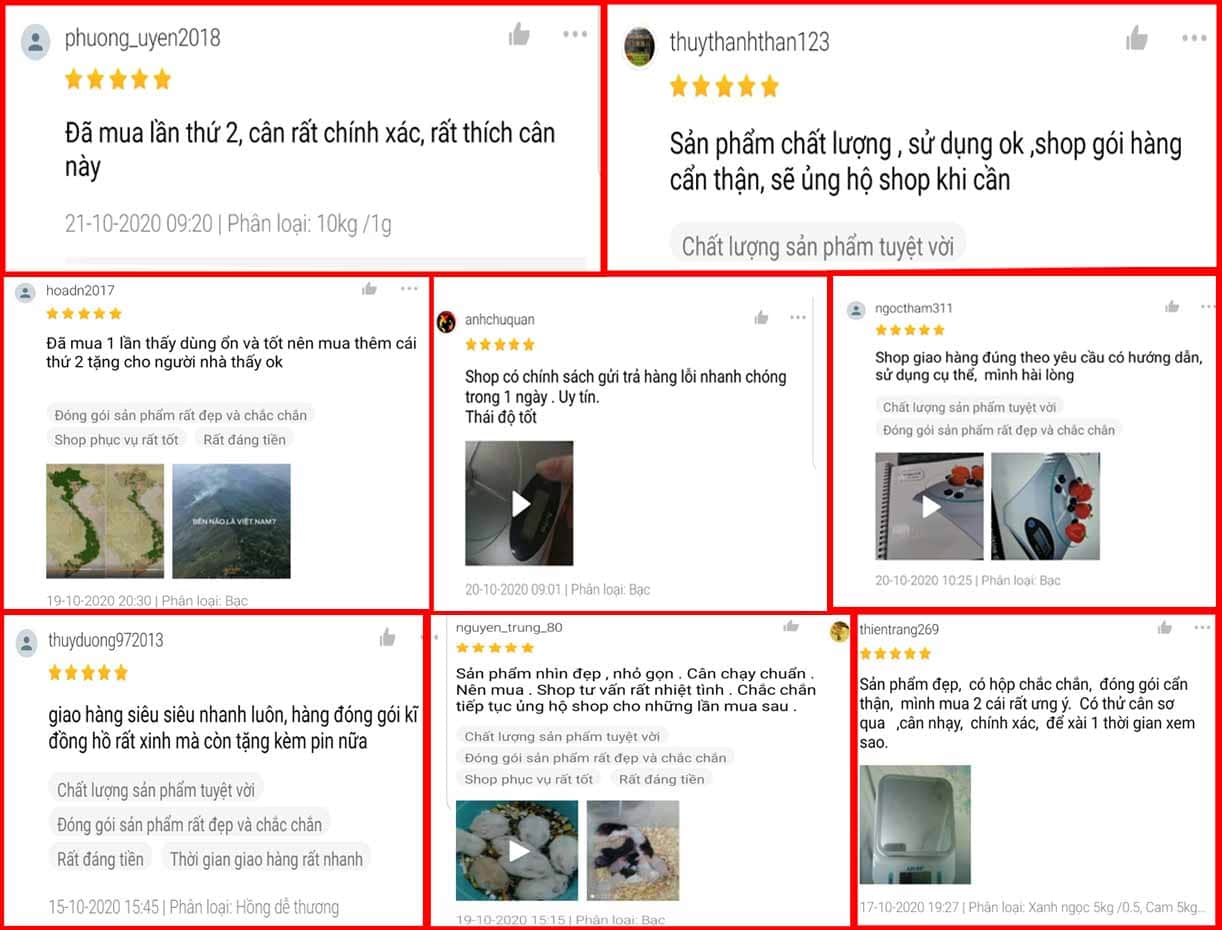Like ngoctham311's review with thumbs-up
Viewport: 1222px width, 930px height.
point(1172,307)
